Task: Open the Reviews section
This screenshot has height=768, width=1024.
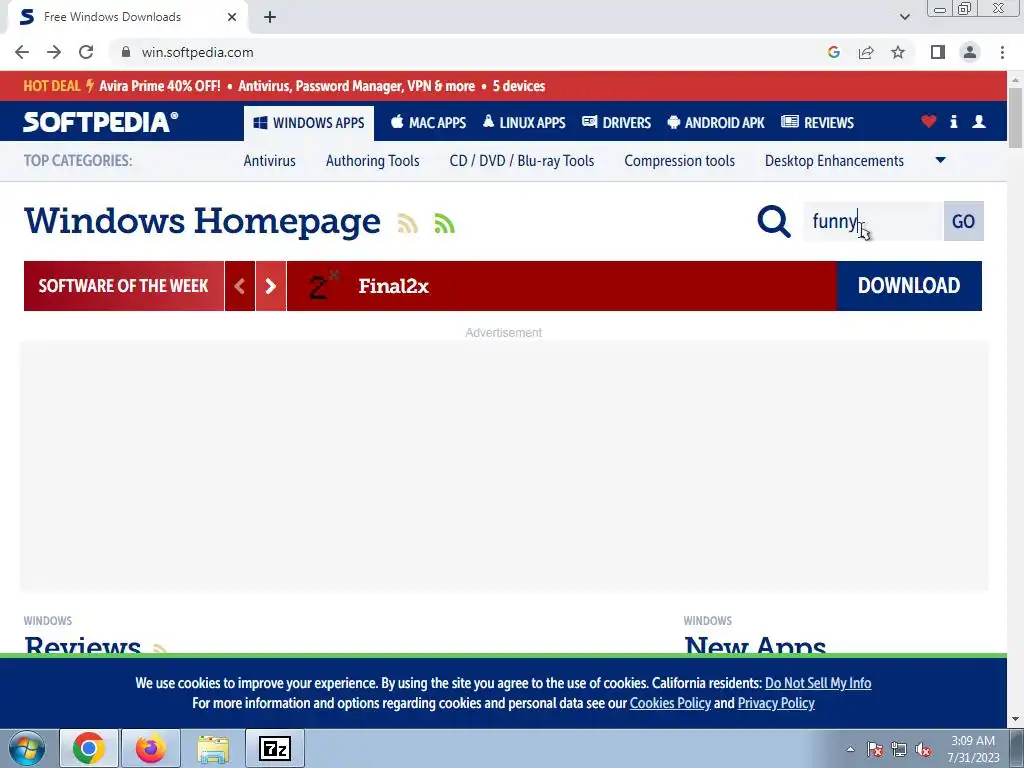Action: click(x=818, y=123)
